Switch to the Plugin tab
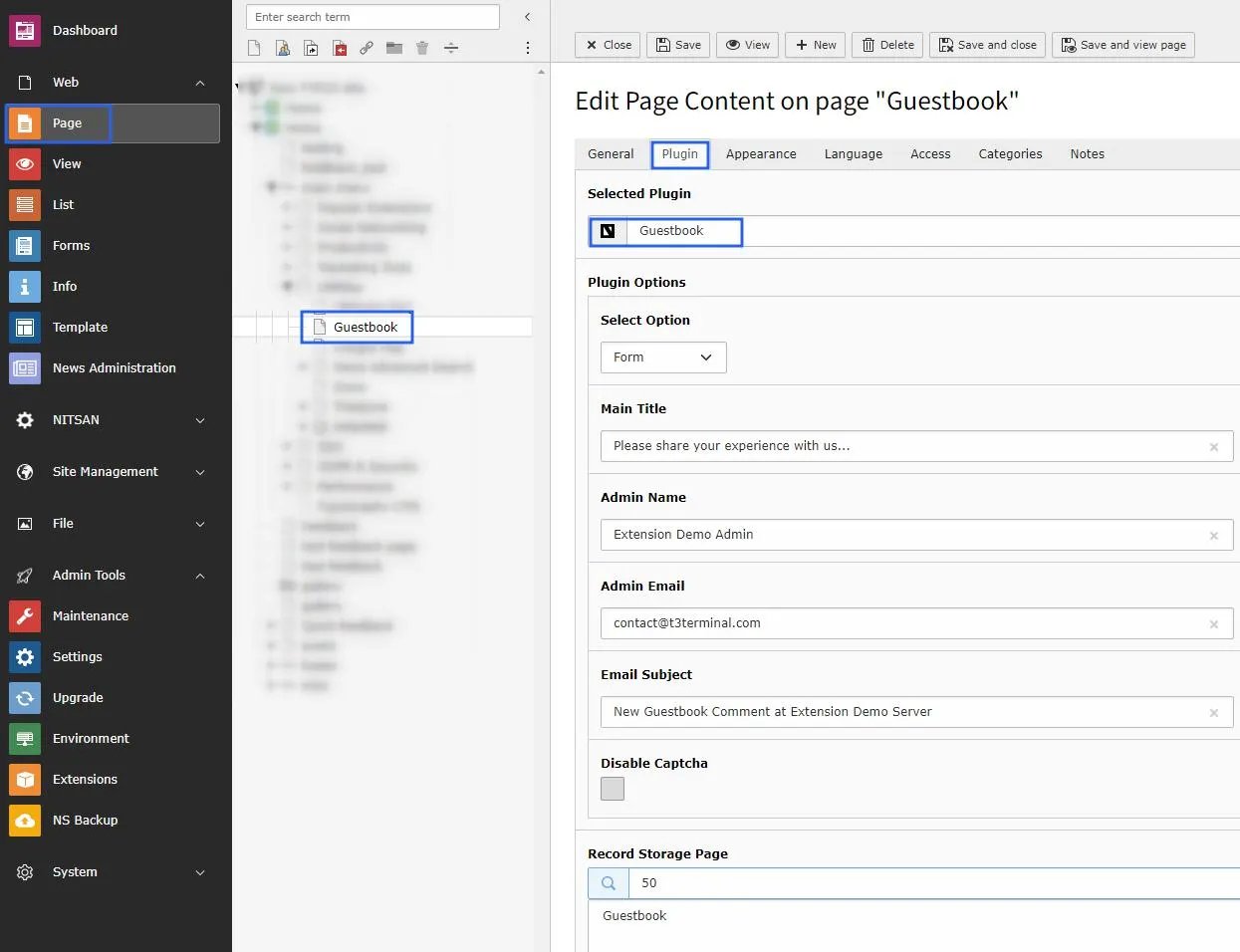Image resolution: width=1240 pixels, height=952 pixels. tap(679, 154)
